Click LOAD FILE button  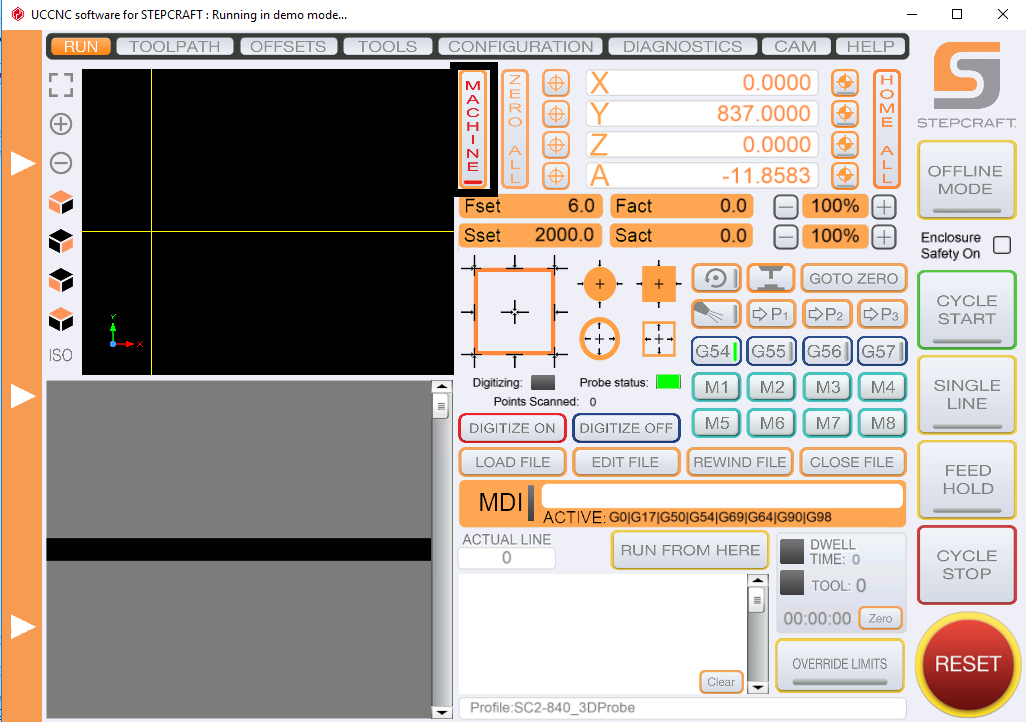point(512,462)
